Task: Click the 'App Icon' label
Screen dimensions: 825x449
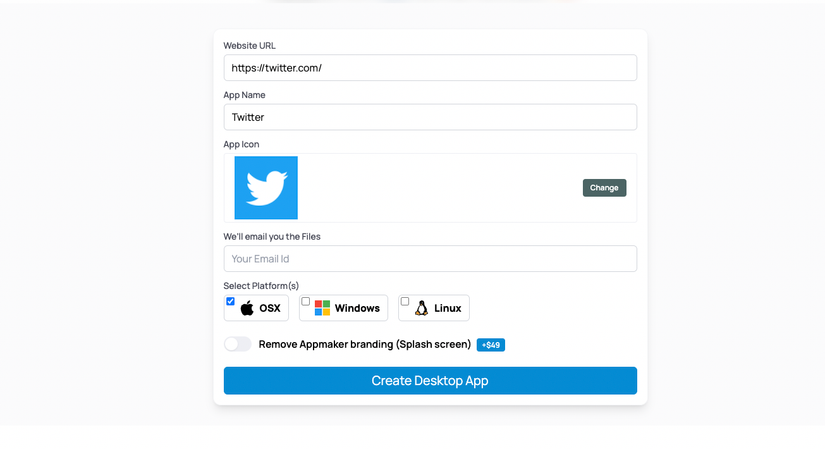Action: (241, 144)
